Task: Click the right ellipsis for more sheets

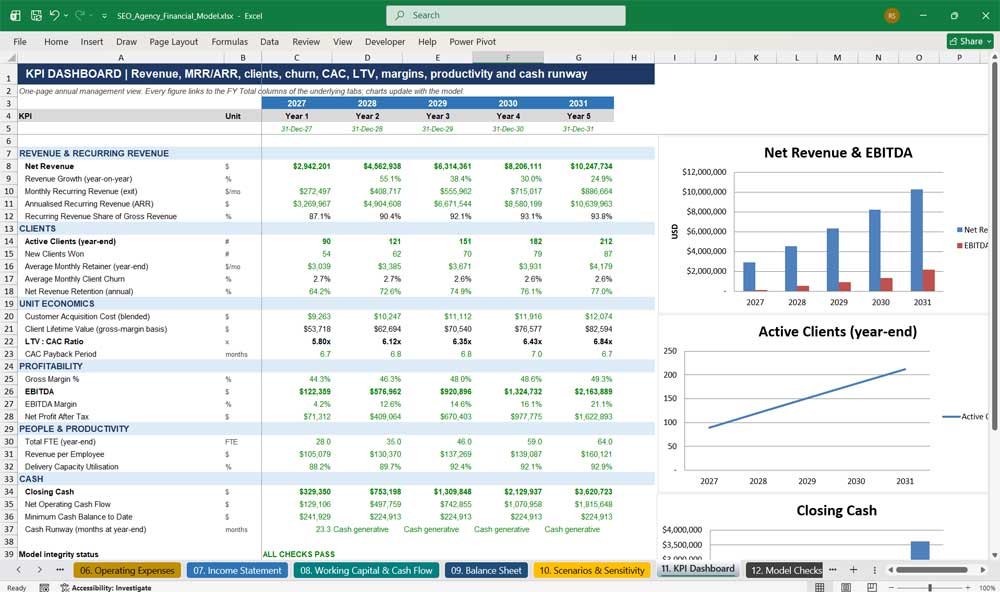Action: (832, 570)
